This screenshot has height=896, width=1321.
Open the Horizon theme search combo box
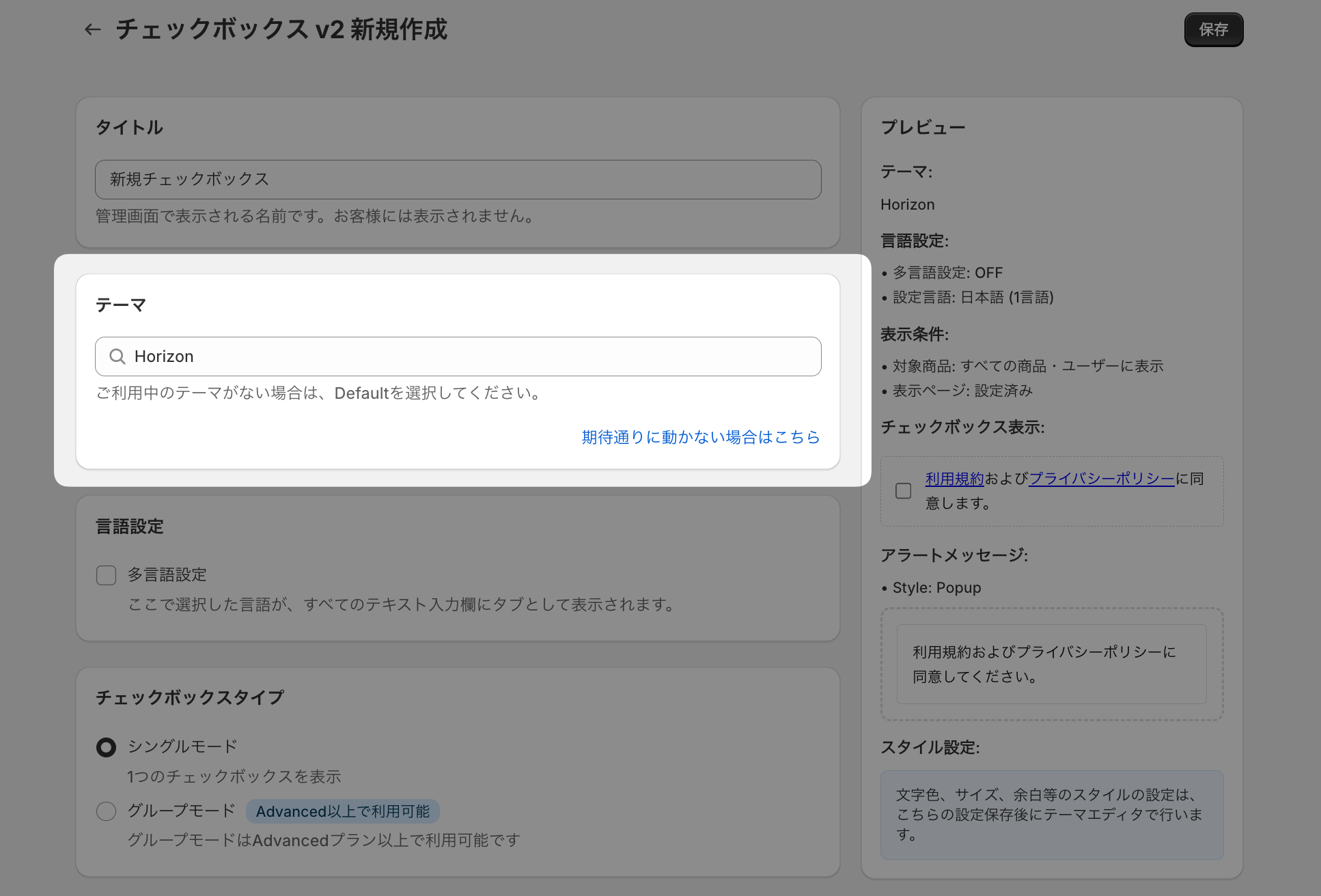coord(471,356)
